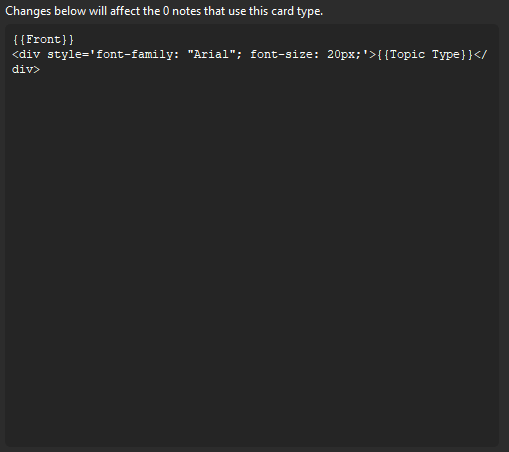Click the closing "div>" on the third line
This screenshot has height=452, width=509.
click(x=26, y=69)
